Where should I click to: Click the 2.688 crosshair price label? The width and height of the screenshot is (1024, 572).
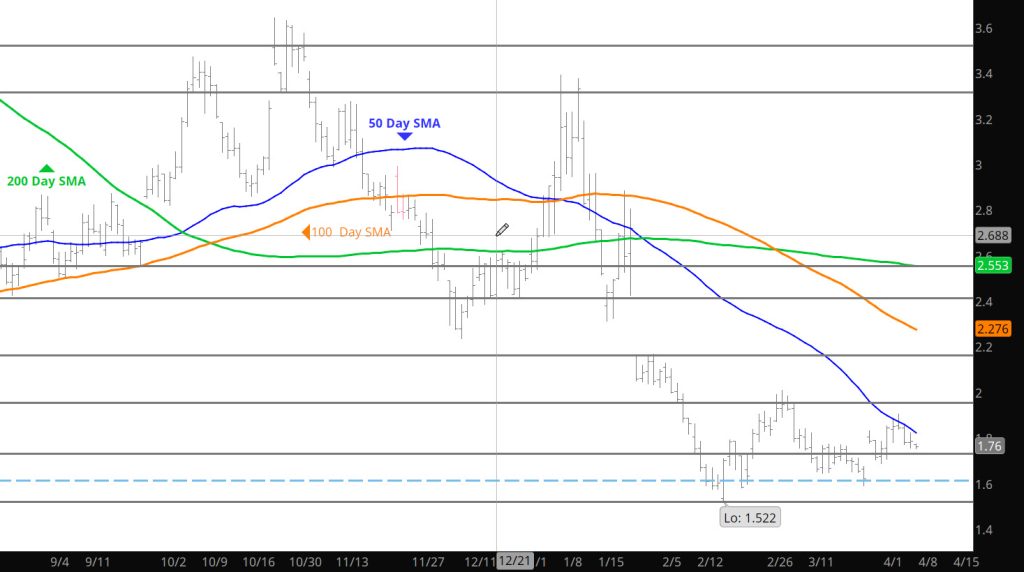pos(995,236)
